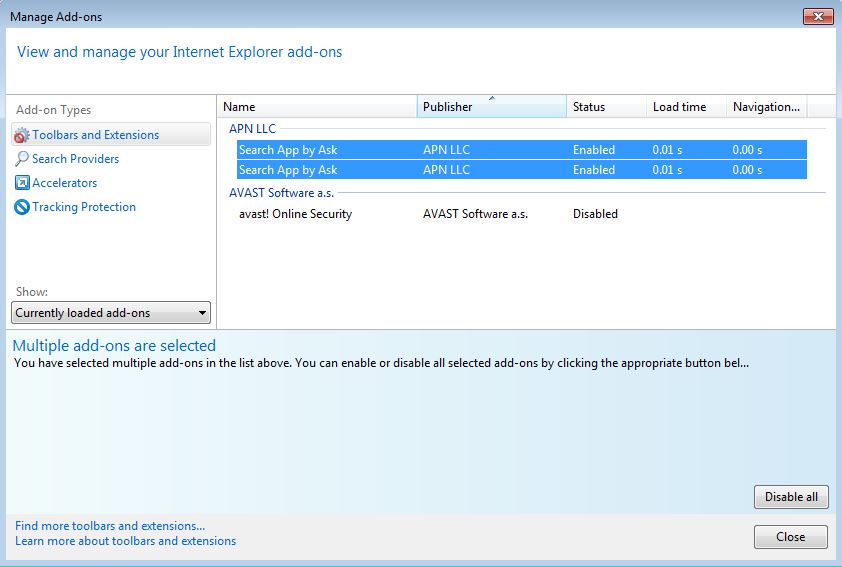The height and width of the screenshot is (567, 842).
Task: Sort by Load time column header
Action: [x=686, y=107]
